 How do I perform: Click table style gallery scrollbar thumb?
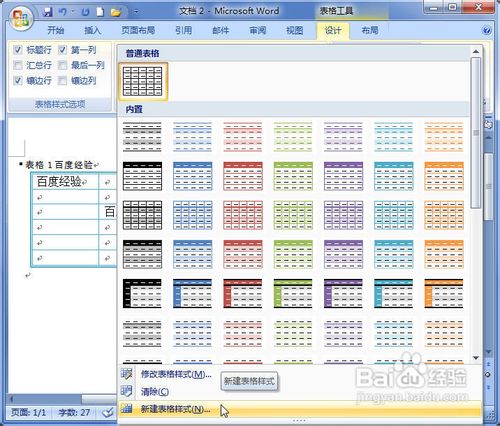pyautogui.click(x=476, y=133)
